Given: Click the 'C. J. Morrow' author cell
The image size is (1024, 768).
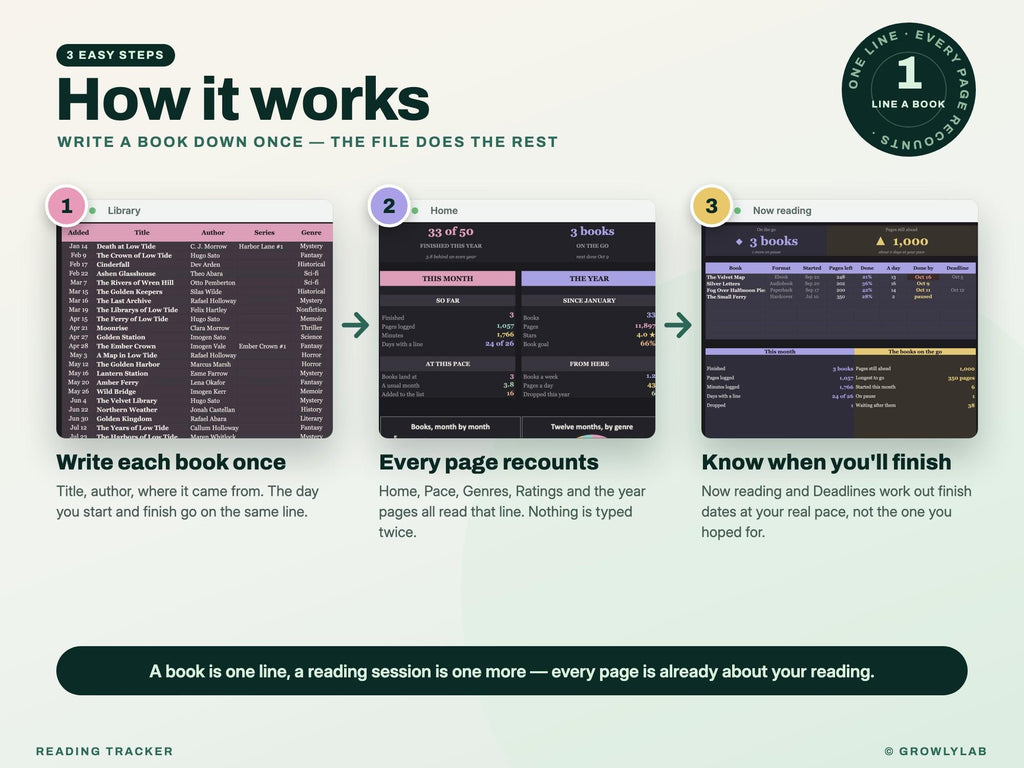Looking at the screenshot, I should (208, 246).
